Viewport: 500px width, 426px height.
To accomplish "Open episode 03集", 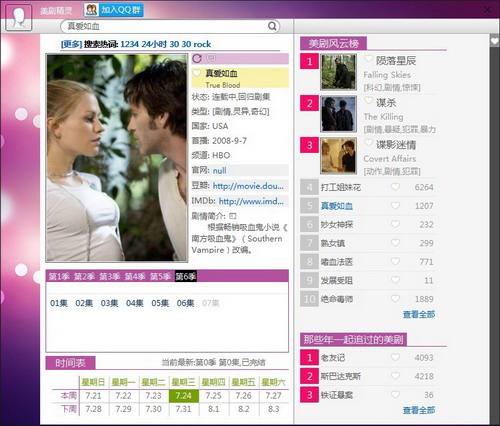I will click(109, 303).
